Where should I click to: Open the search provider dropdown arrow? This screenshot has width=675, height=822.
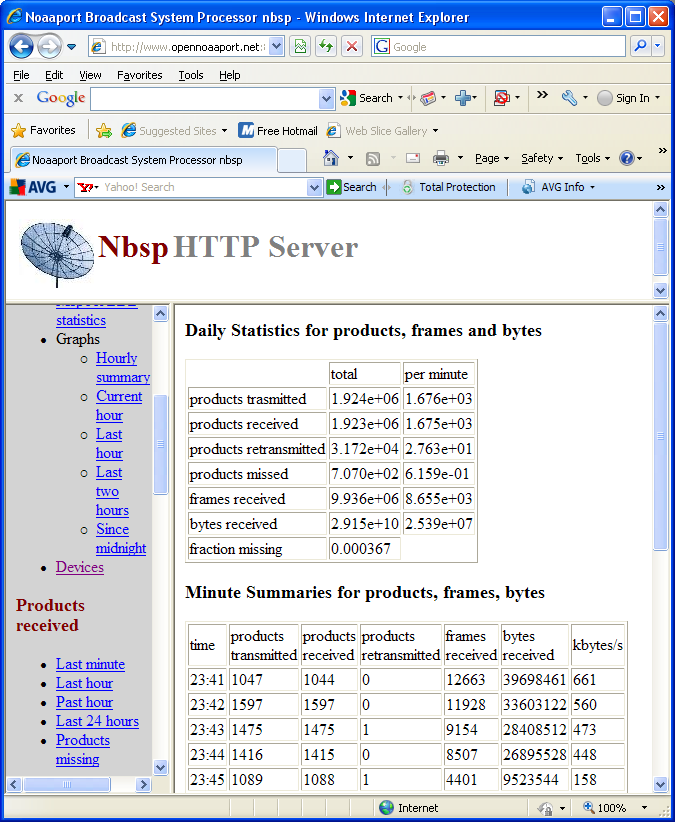[x=658, y=47]
